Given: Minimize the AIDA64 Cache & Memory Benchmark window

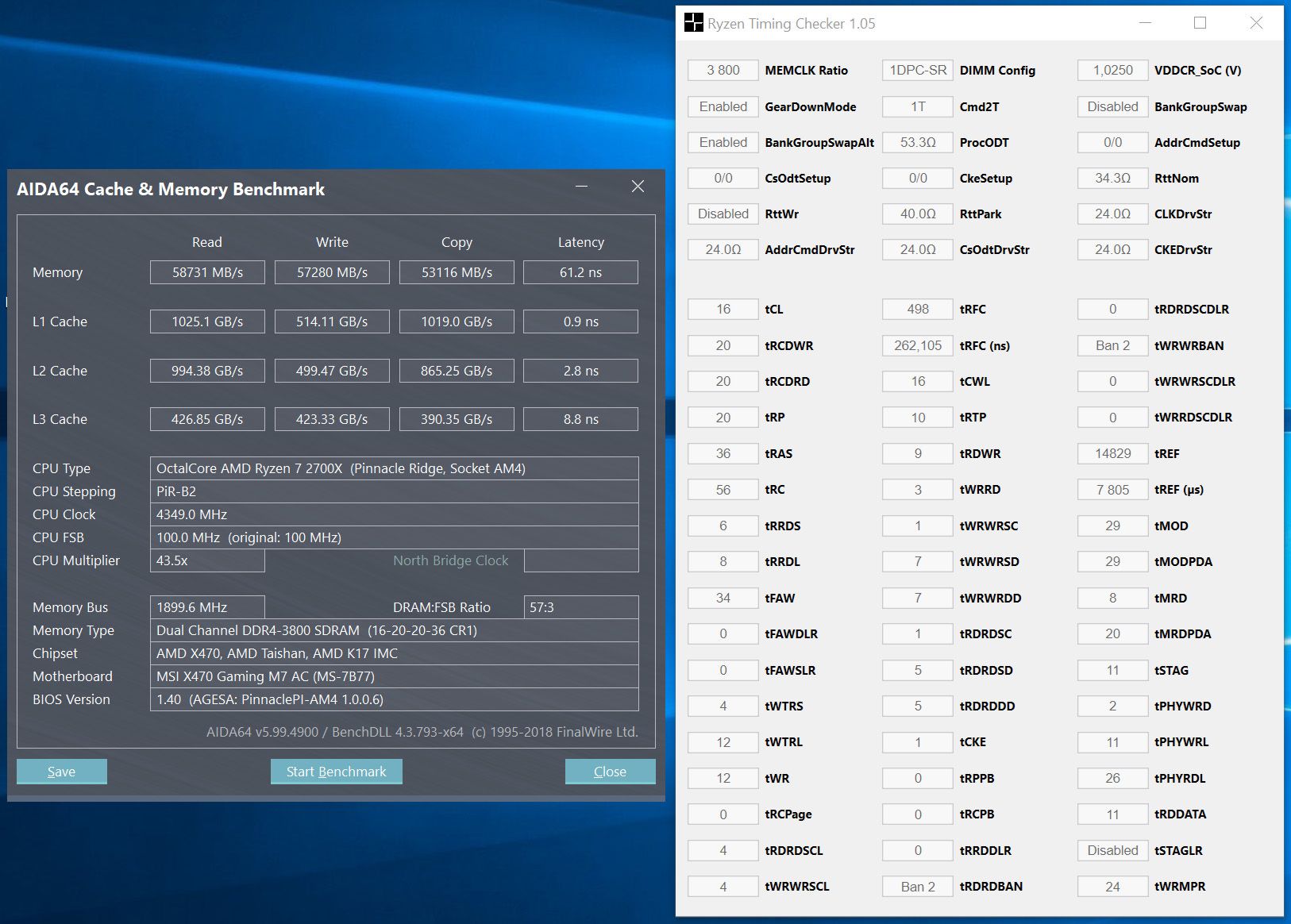Looking at the screenshot, I should (582, 187).
